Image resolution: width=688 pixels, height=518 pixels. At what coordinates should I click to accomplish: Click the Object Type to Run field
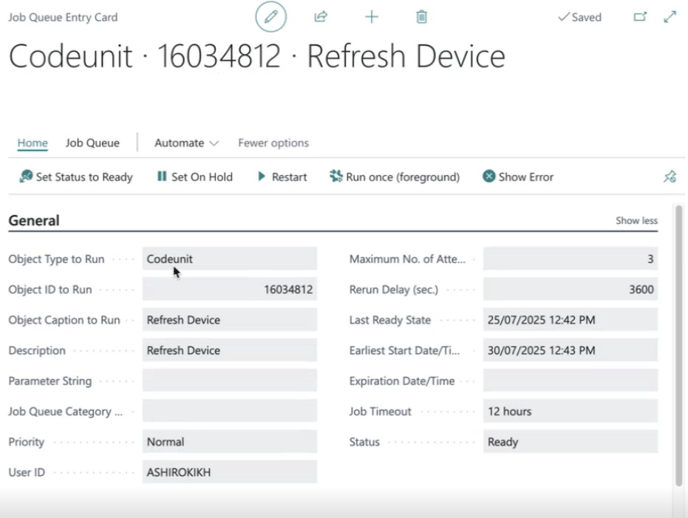[x=229, y=259]
